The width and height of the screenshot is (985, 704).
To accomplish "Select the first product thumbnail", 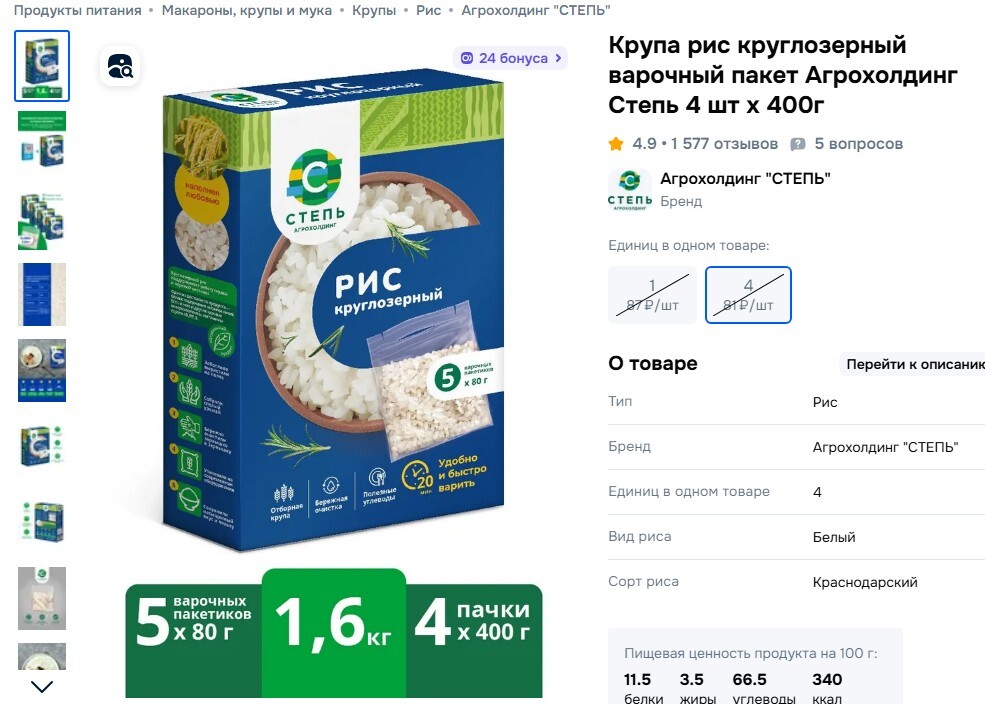I will [42, 66].
